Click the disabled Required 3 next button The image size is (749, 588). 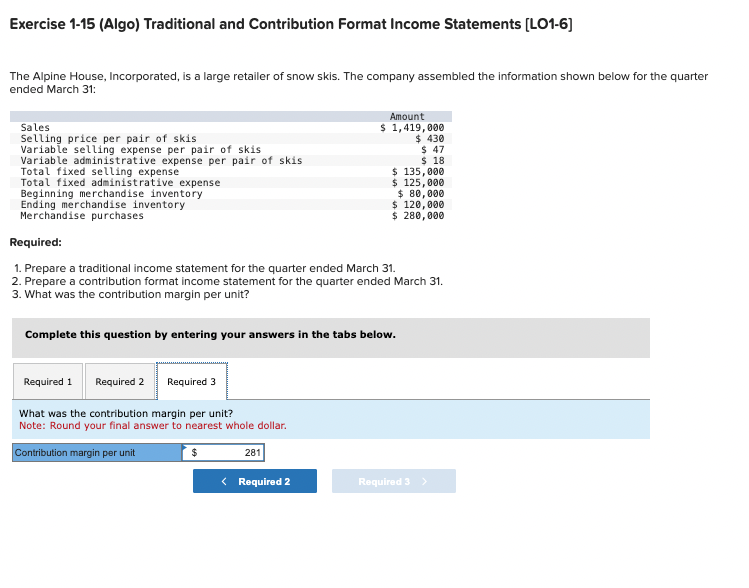(x=394, y=481)
